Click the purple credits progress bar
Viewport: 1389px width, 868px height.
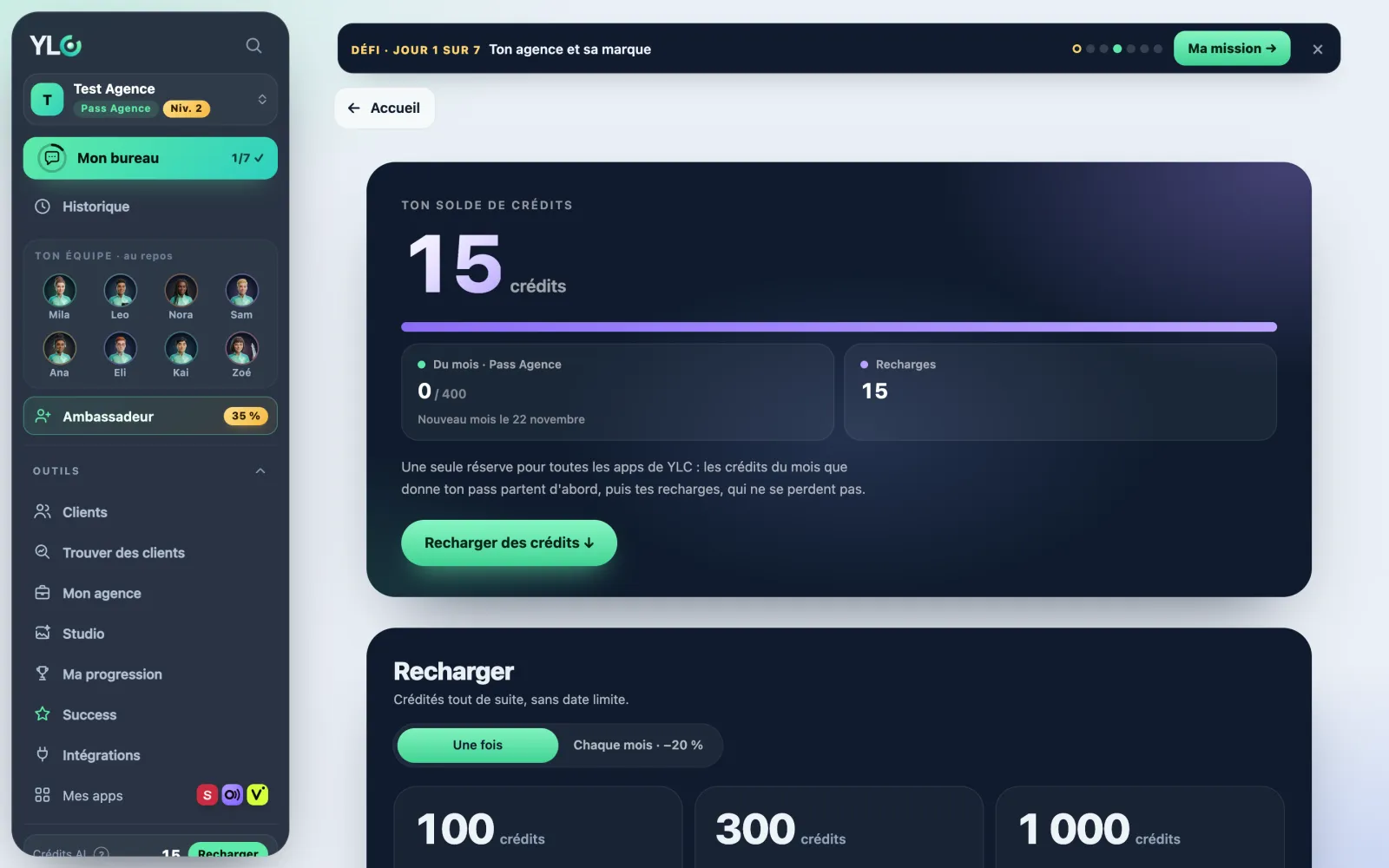tap(839, 327)
